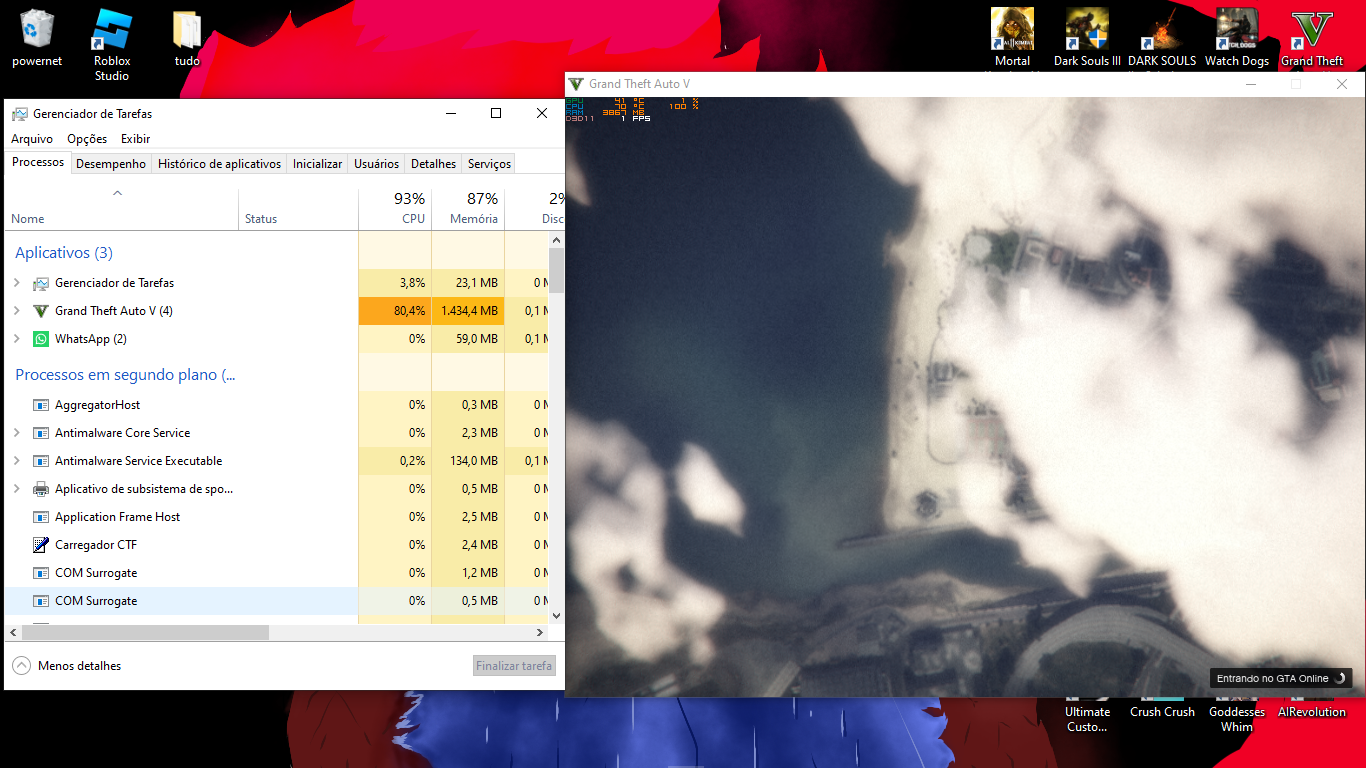
Task: Switch to the Serviços tab
Action: (489, 164)
